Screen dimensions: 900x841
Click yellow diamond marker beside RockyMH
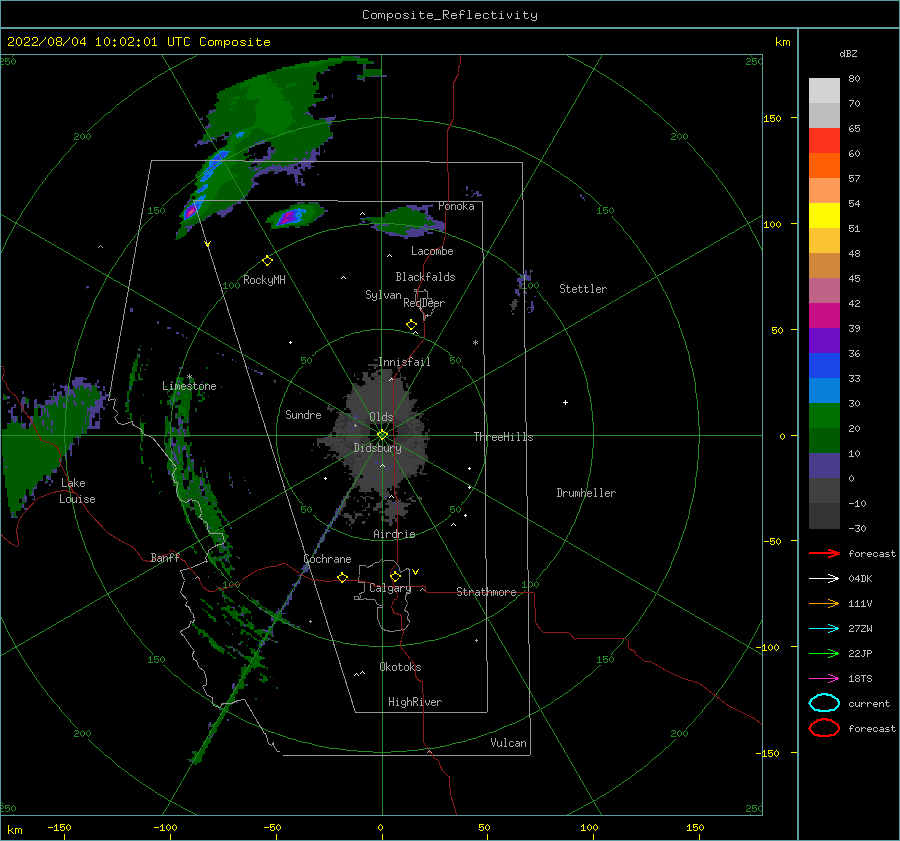click(267, 261)
